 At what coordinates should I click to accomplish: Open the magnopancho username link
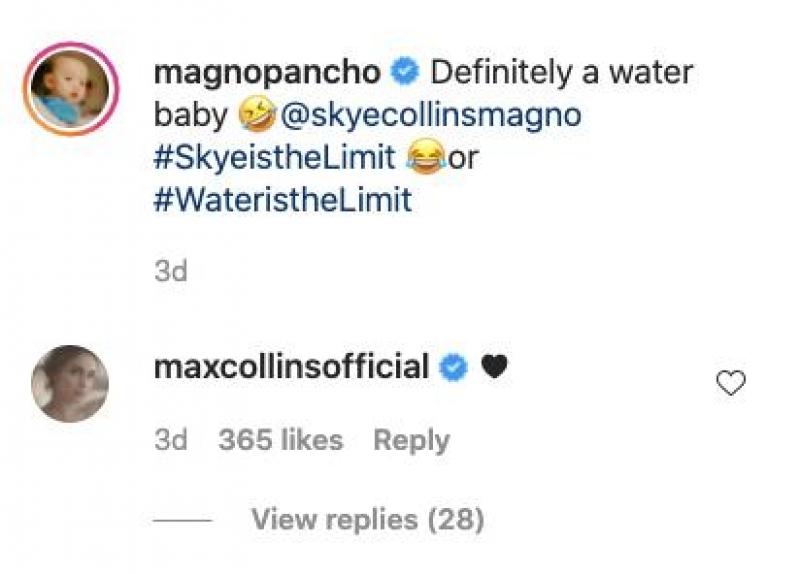tap(267, 73)
